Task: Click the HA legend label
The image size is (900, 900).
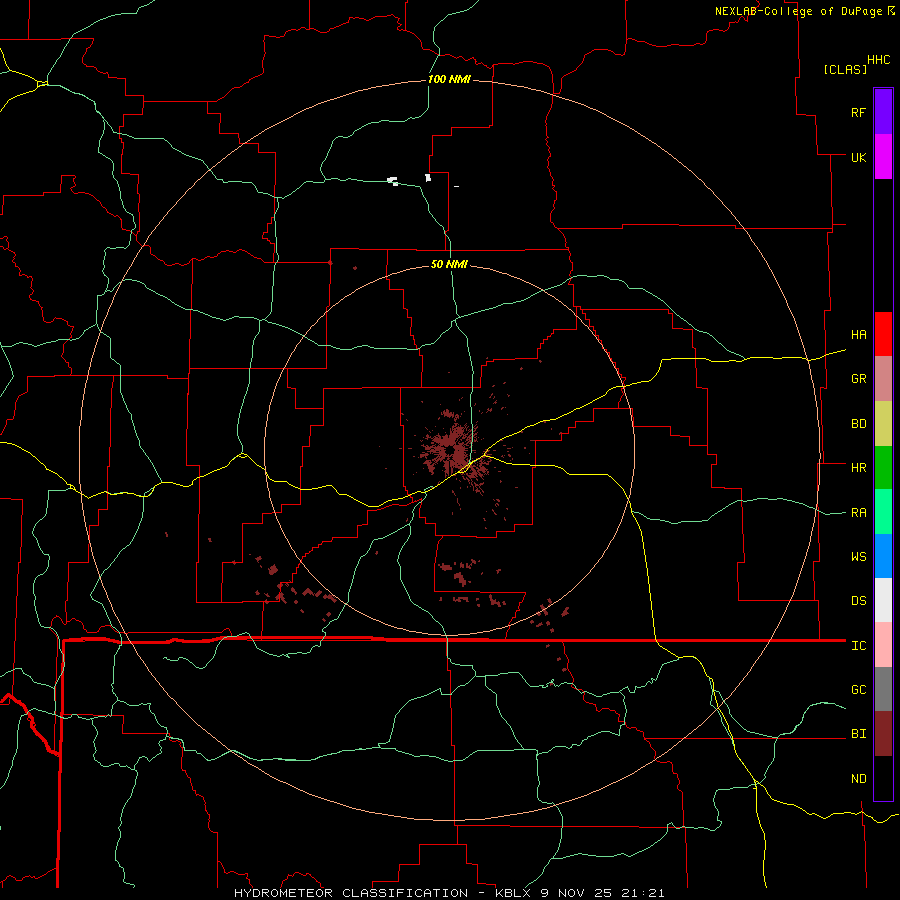Action: pyautogui.click(x=858, y=335)
